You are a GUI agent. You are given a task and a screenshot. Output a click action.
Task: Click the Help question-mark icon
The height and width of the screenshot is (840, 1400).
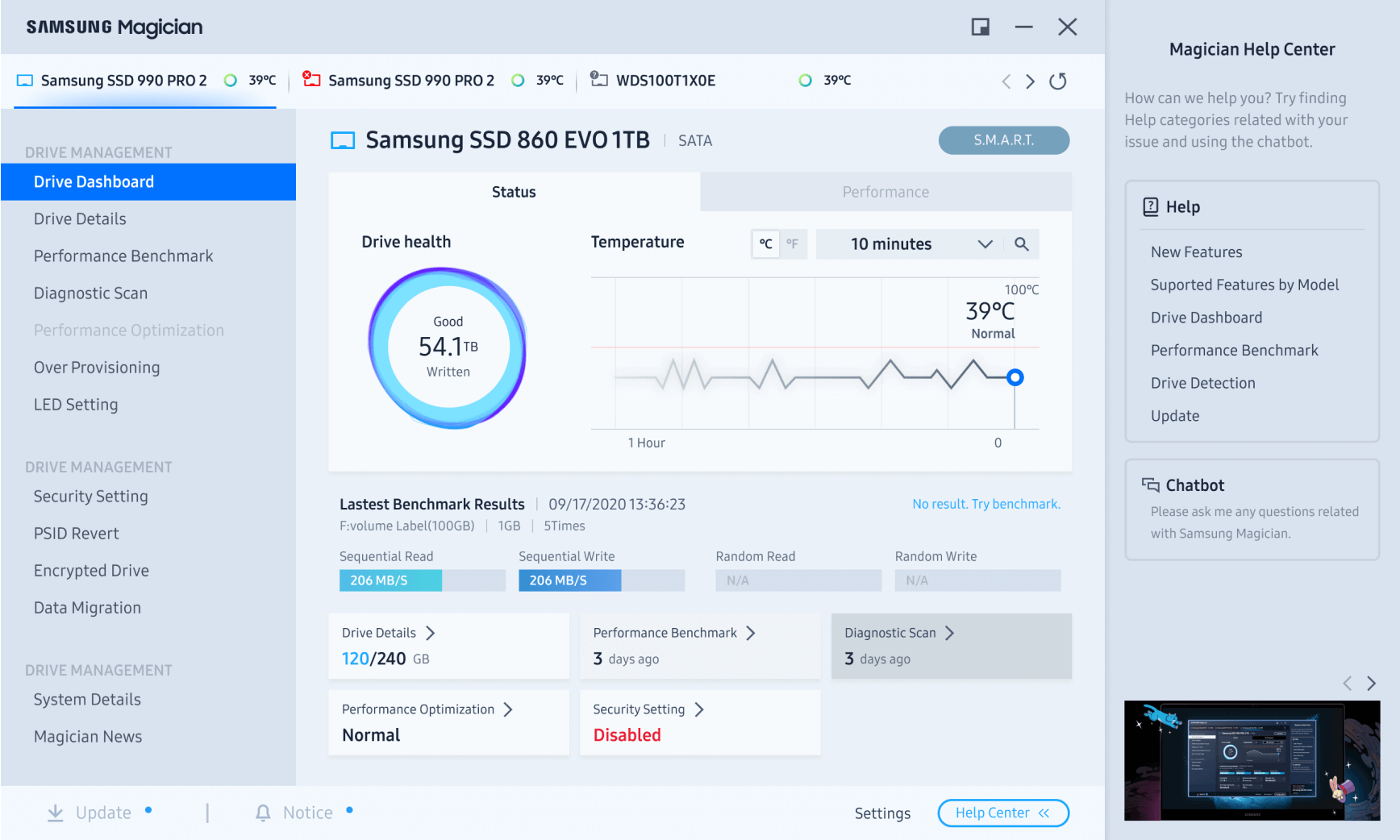[1151, 207]
